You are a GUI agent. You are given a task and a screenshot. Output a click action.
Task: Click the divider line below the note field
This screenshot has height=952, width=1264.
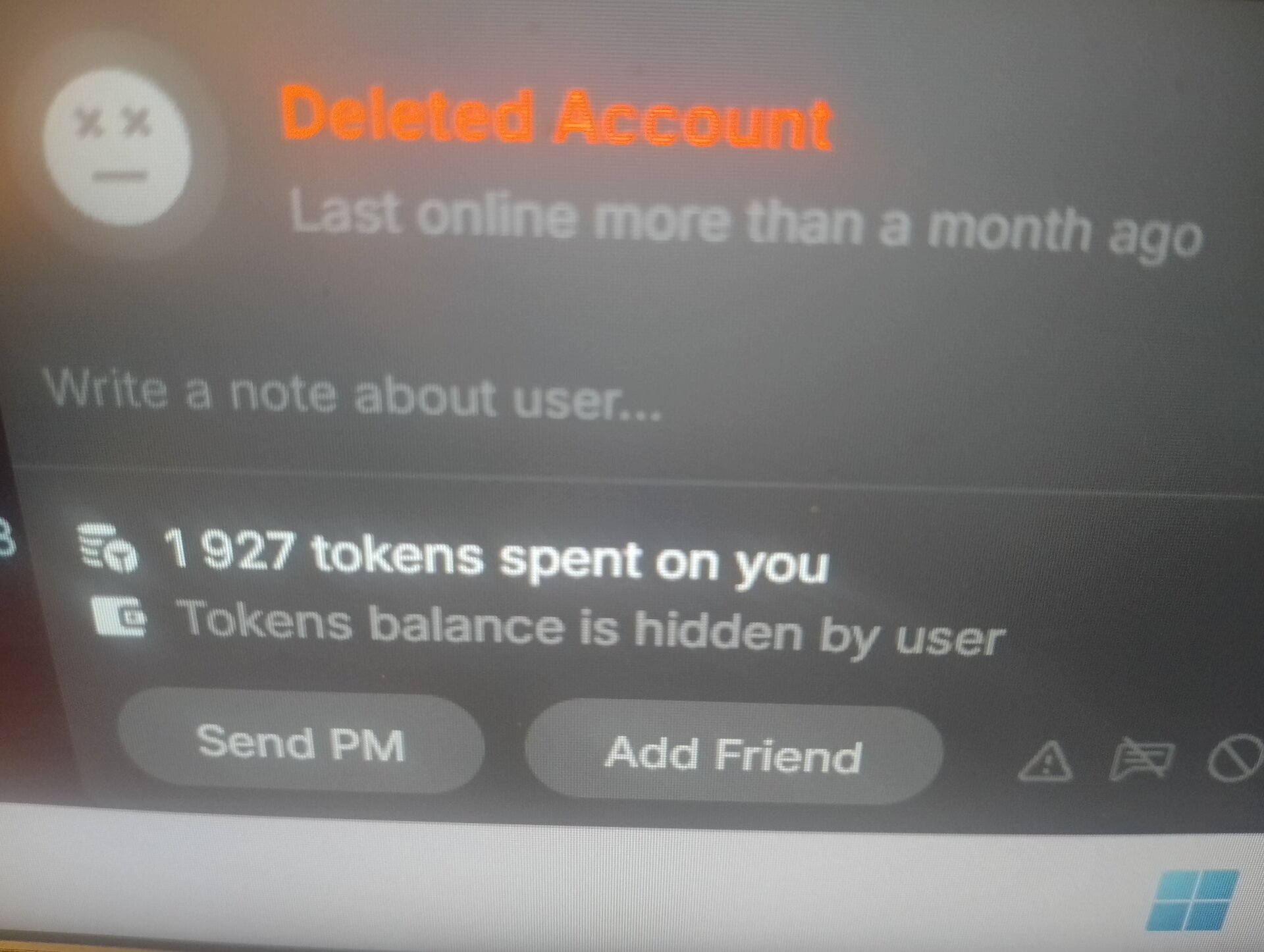click(632, 481)
